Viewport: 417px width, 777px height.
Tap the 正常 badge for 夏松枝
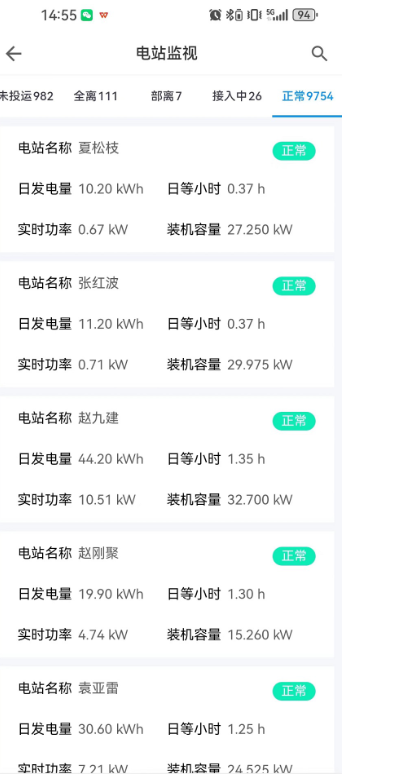point(294,151)
